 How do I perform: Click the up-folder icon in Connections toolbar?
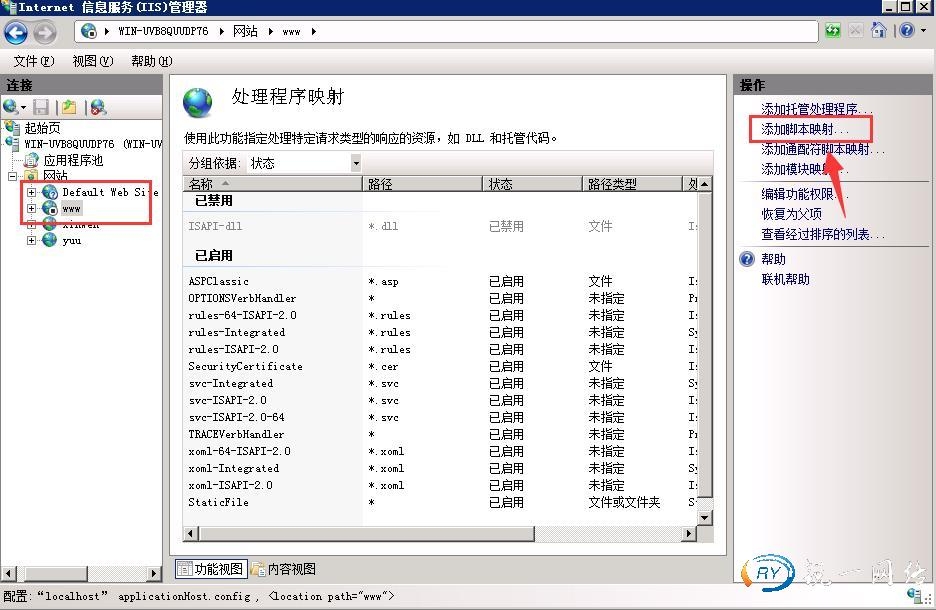coord(69,107)
